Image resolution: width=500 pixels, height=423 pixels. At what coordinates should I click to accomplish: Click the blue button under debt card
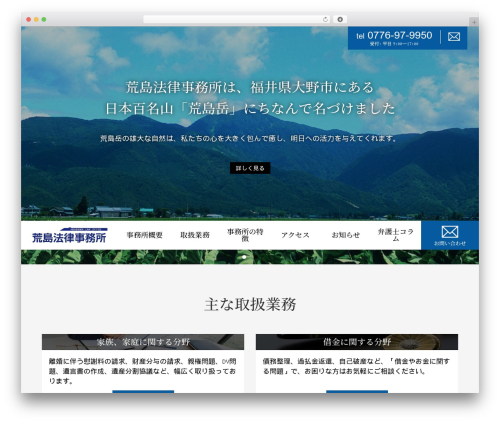point(357,392)
